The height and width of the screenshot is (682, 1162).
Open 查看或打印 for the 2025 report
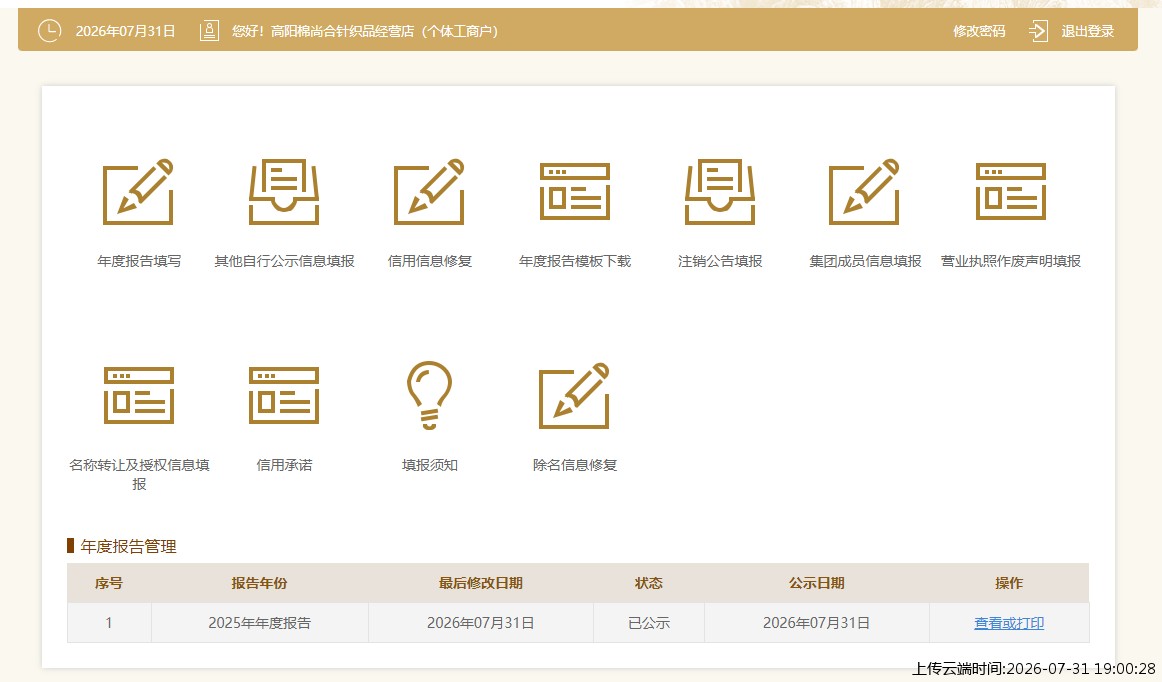pos(1009,623)
